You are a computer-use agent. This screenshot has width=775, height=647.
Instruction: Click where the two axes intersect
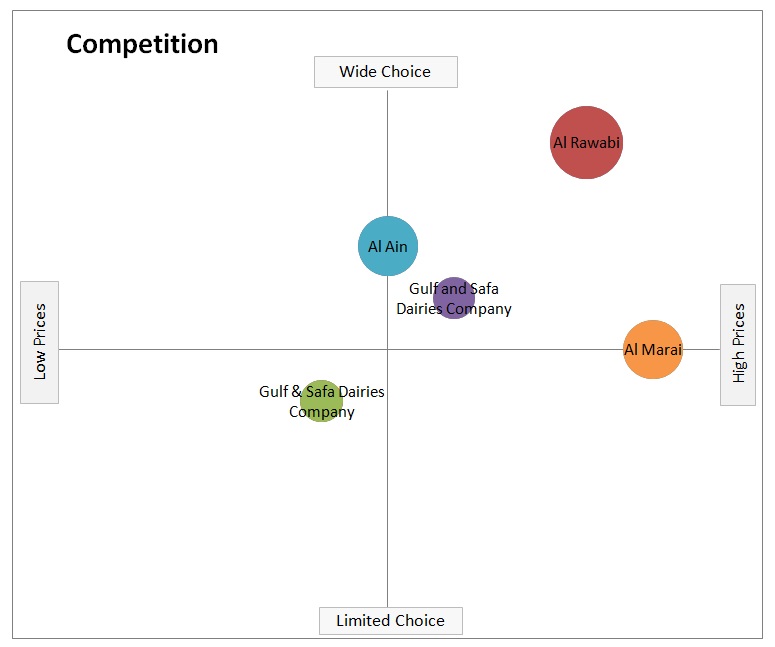[387, 349]
